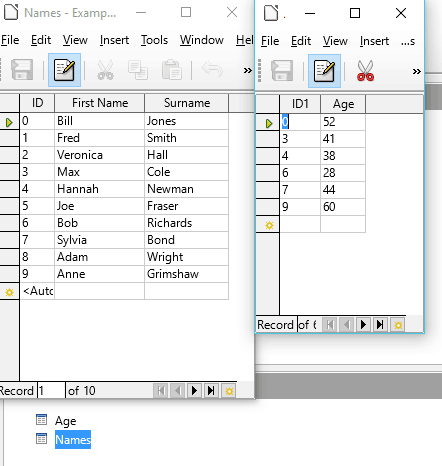Click Undo arrow icon in Names toolbar
The width and height of the screenshot is (442, 466).
coord(212,69)
